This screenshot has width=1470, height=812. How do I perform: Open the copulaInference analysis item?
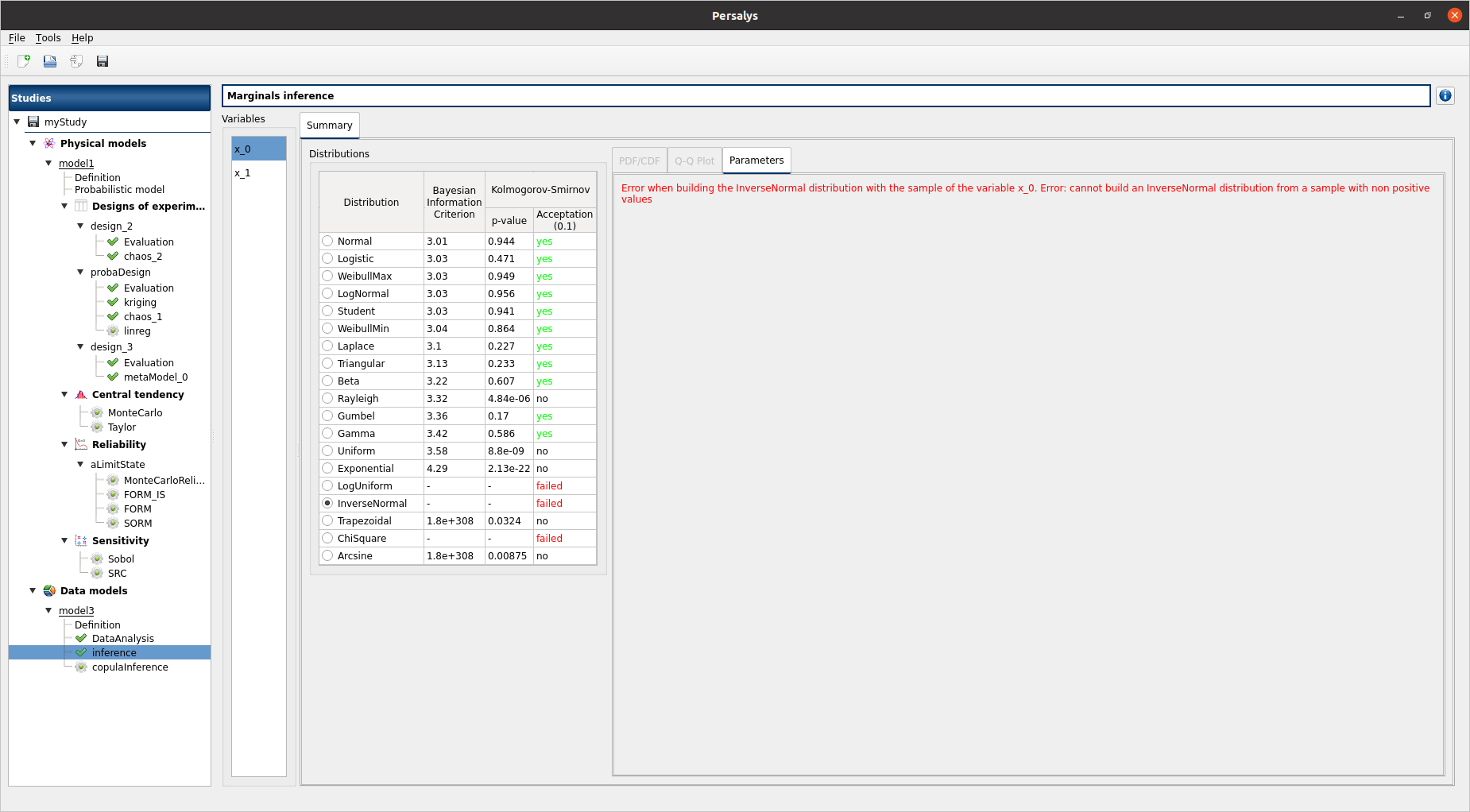[130, 667]
